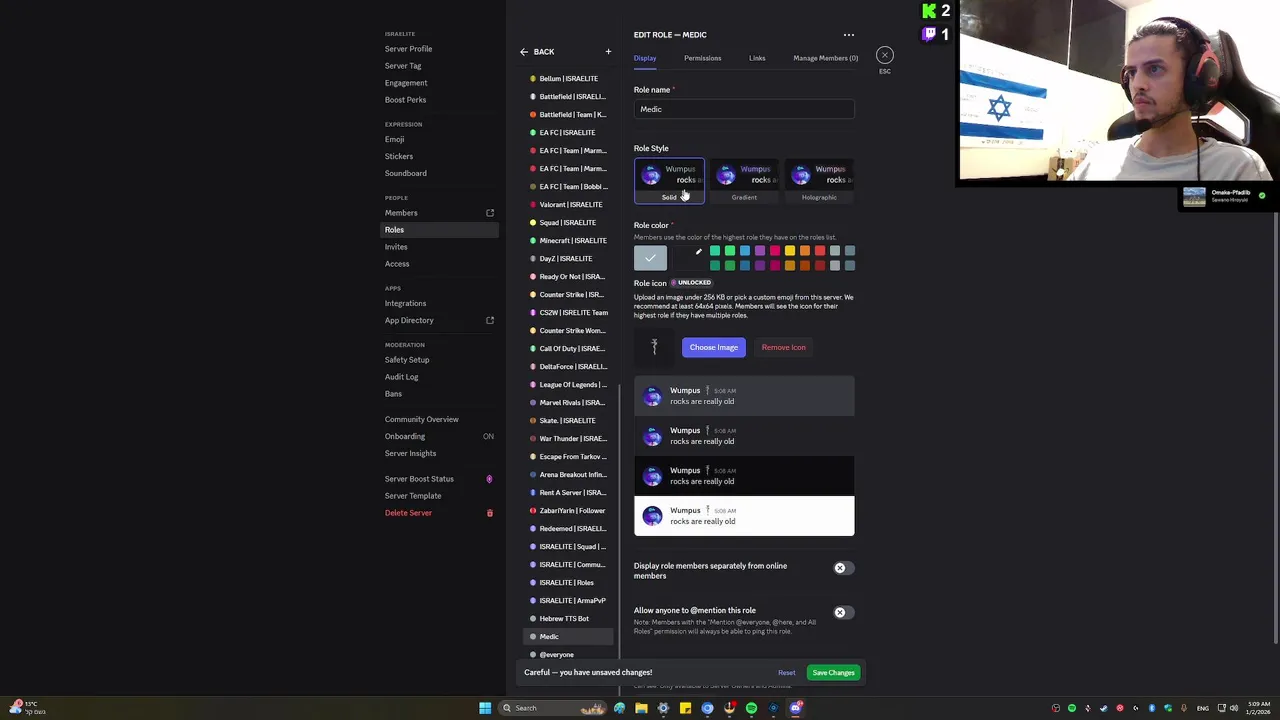Open the Audit Log page

[x=401, y=377]
